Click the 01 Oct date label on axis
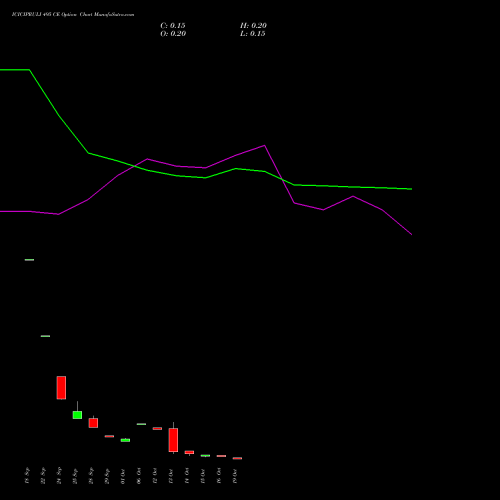The height and width of the screenshot is (500, 500). click(x=123, y=476)
